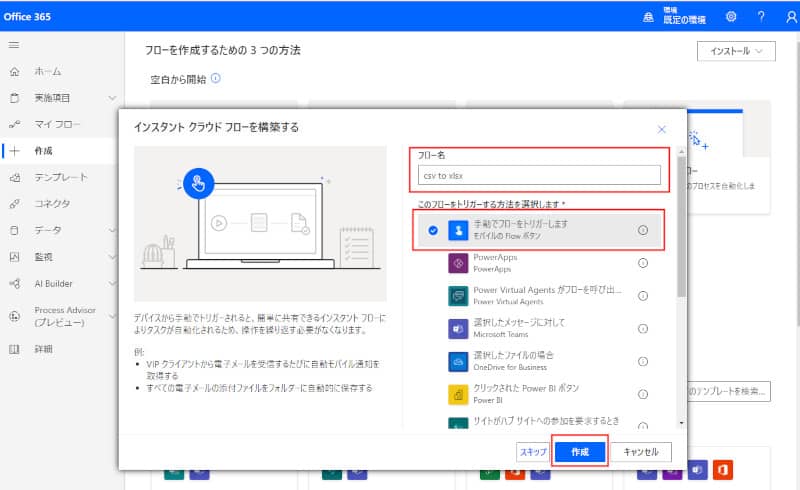
Task: Open the インストール dropdown
Action: [x=736, y=51]
